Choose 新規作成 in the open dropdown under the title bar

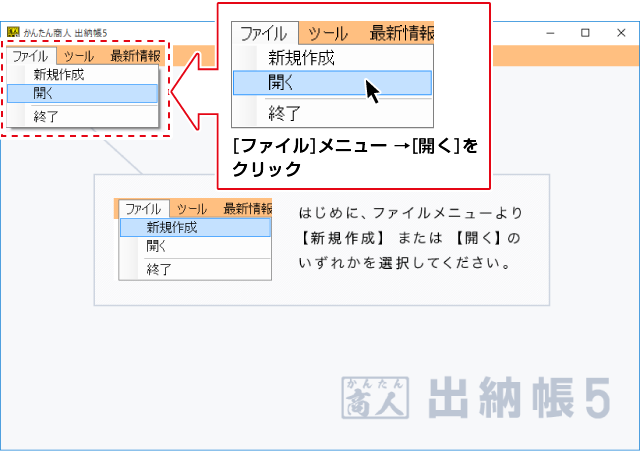[x=82, y=75]
